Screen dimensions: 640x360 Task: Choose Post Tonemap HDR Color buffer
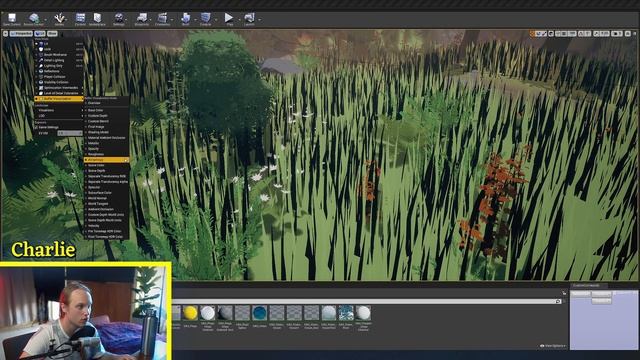[x=107, y=237]
